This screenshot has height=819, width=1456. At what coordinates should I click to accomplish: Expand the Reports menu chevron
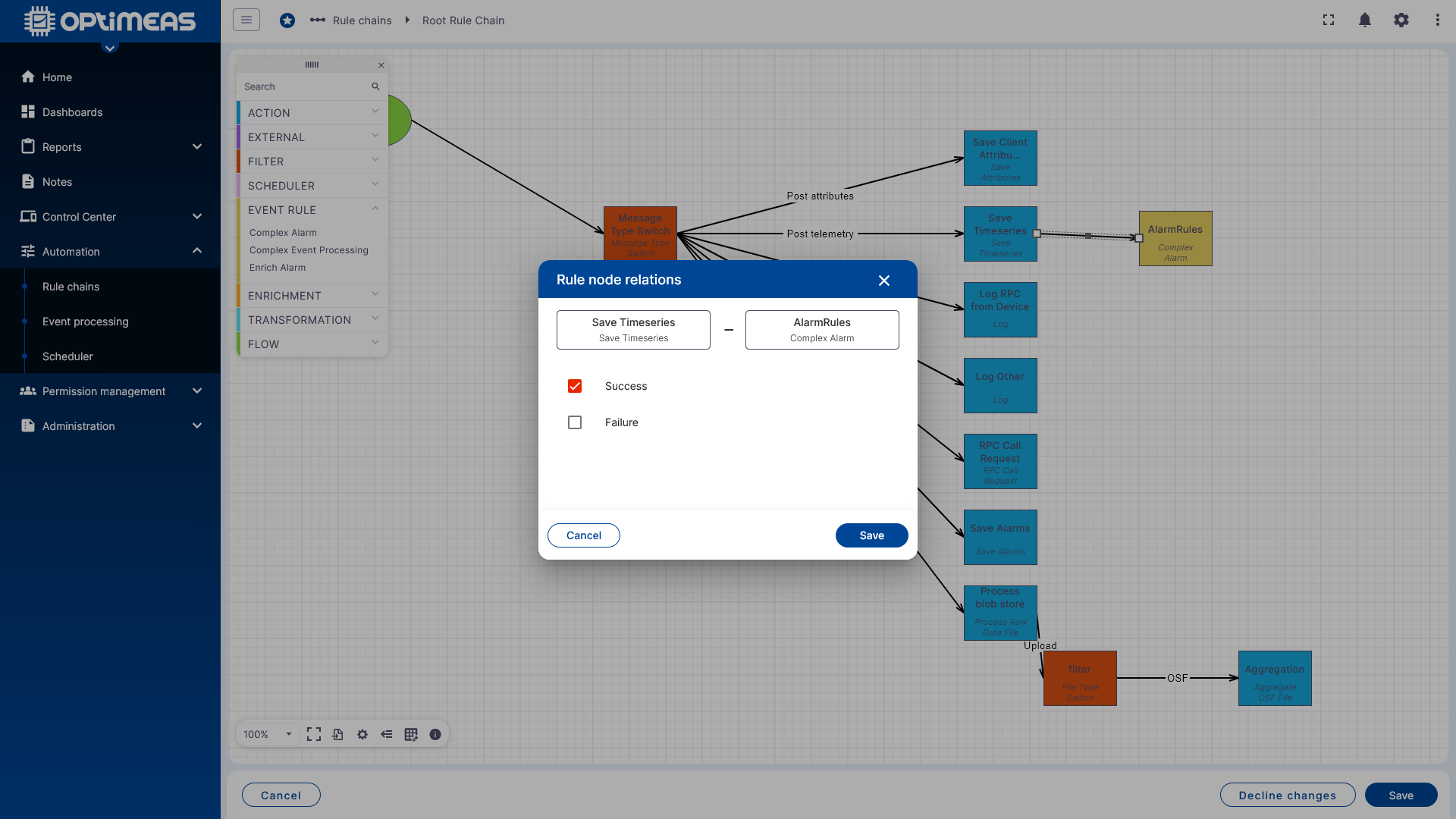coord(197,146)
